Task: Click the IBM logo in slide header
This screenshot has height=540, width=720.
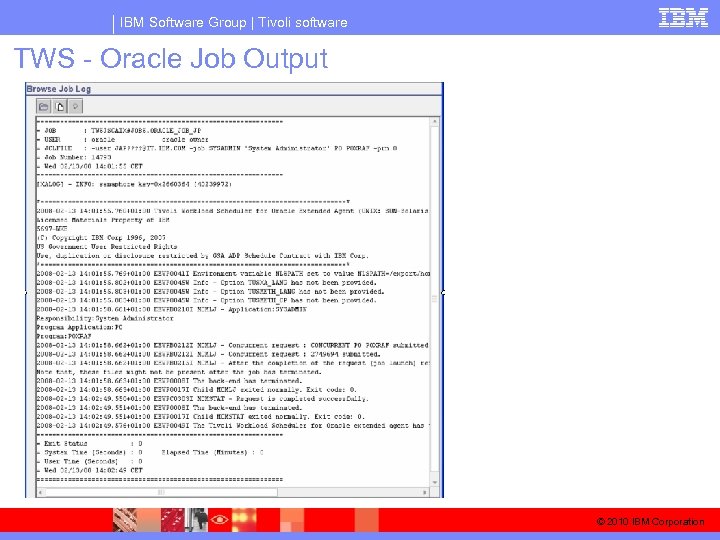Action: [683, 18]
